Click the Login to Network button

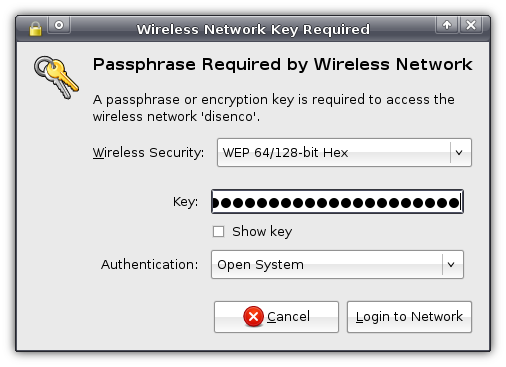409,317
